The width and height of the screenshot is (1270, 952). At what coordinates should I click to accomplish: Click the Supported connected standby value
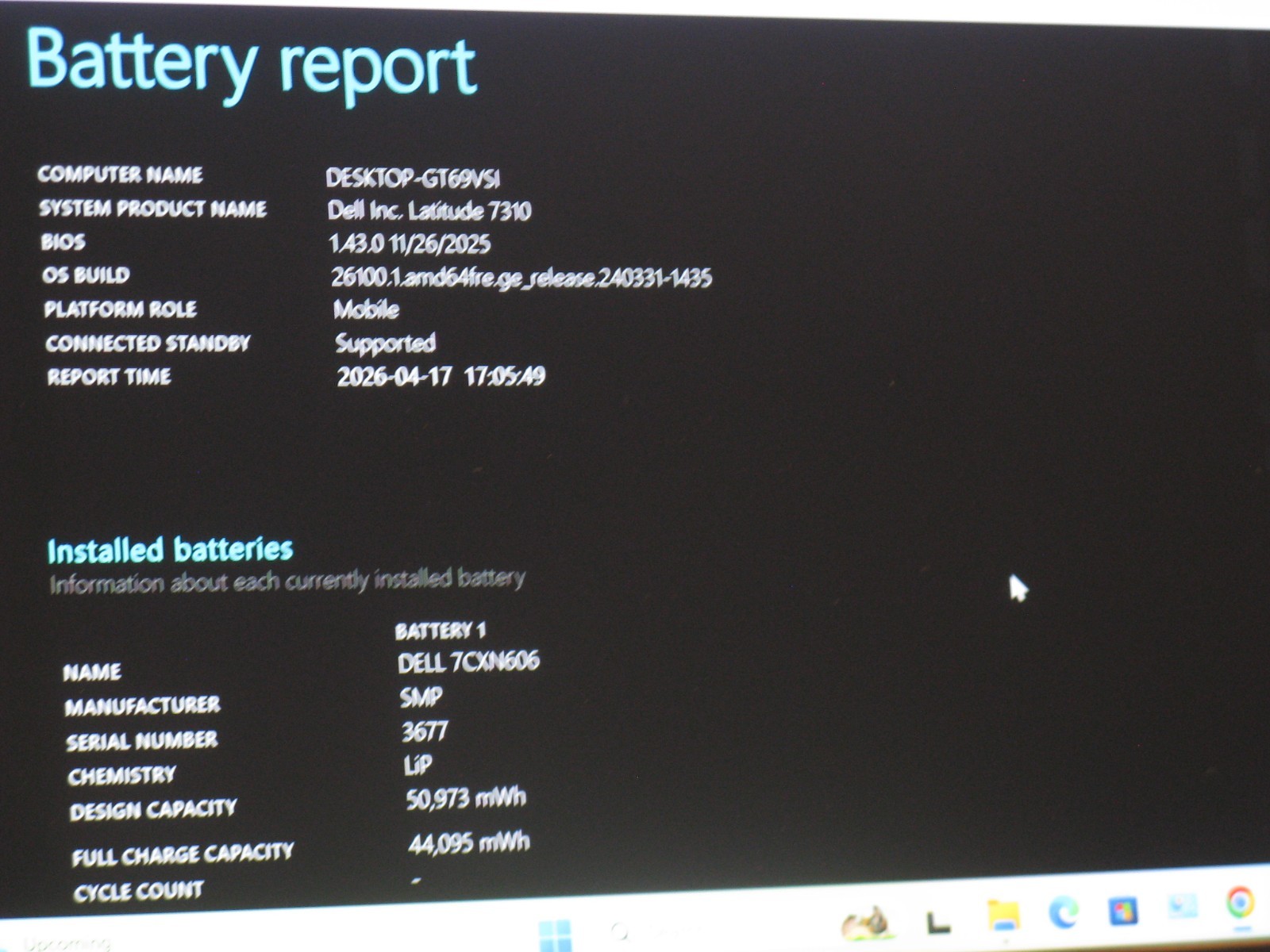[386, 343]
